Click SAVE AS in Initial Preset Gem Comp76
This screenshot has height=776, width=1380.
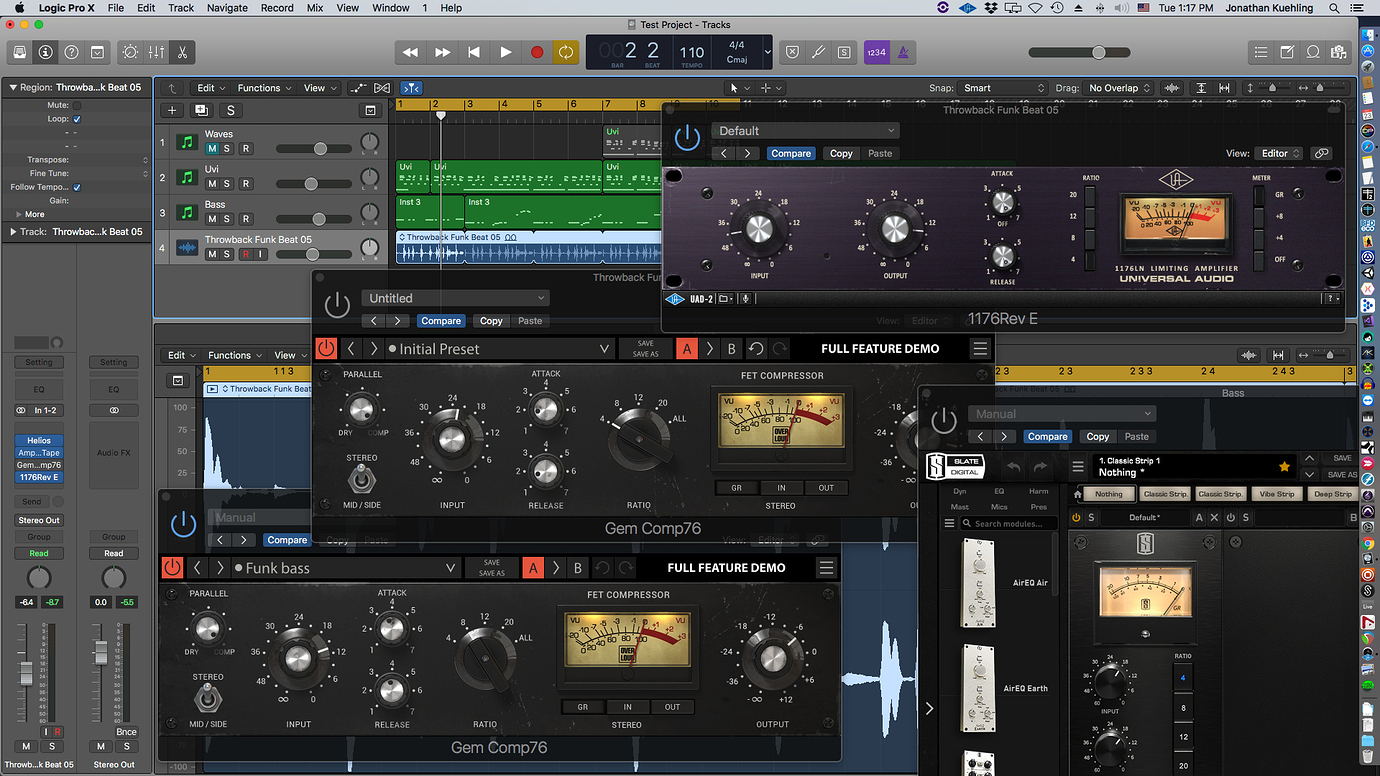[x=646, y=354]
